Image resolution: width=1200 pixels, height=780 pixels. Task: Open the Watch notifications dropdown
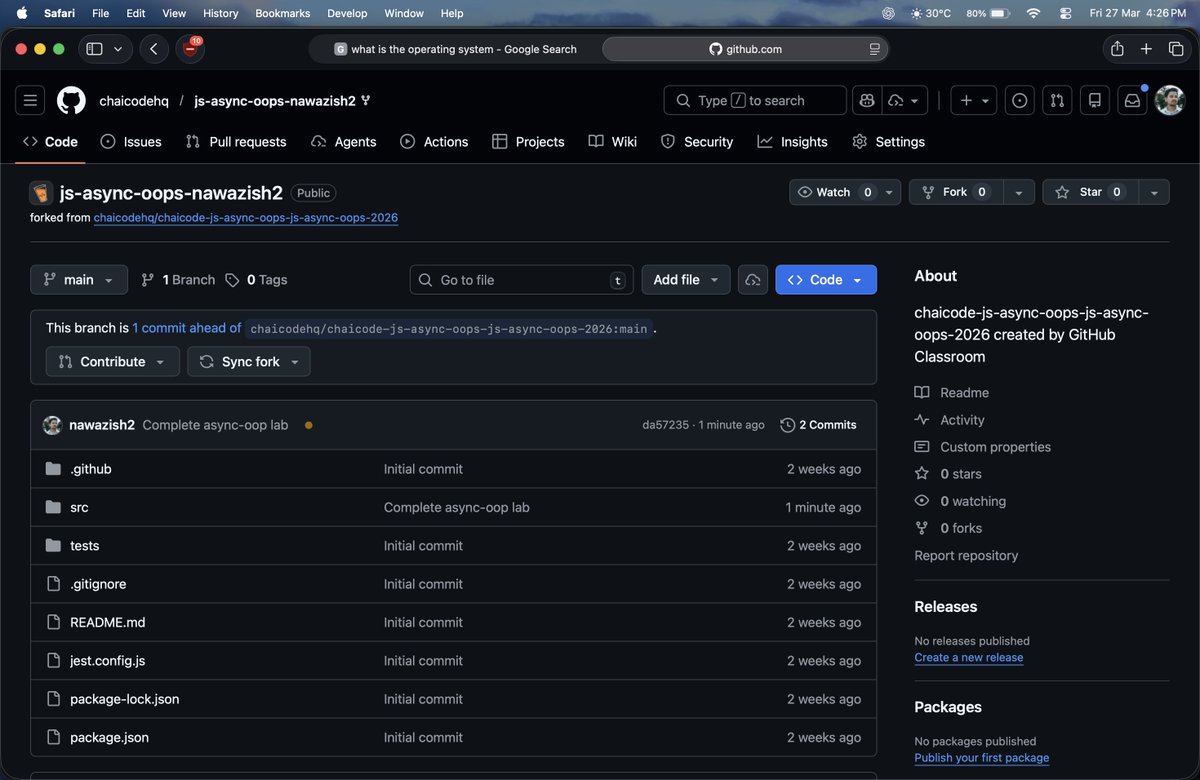pyautogui.click(x=845, y=192)
